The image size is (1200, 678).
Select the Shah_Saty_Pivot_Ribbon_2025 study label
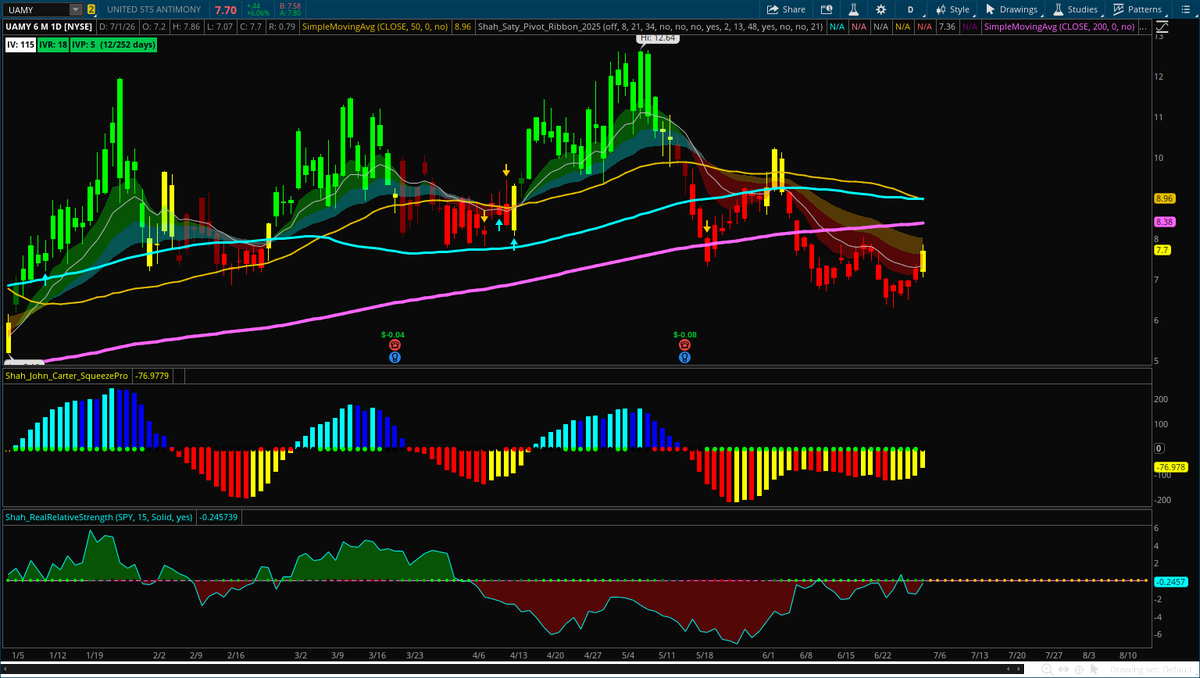click(649, 27)
